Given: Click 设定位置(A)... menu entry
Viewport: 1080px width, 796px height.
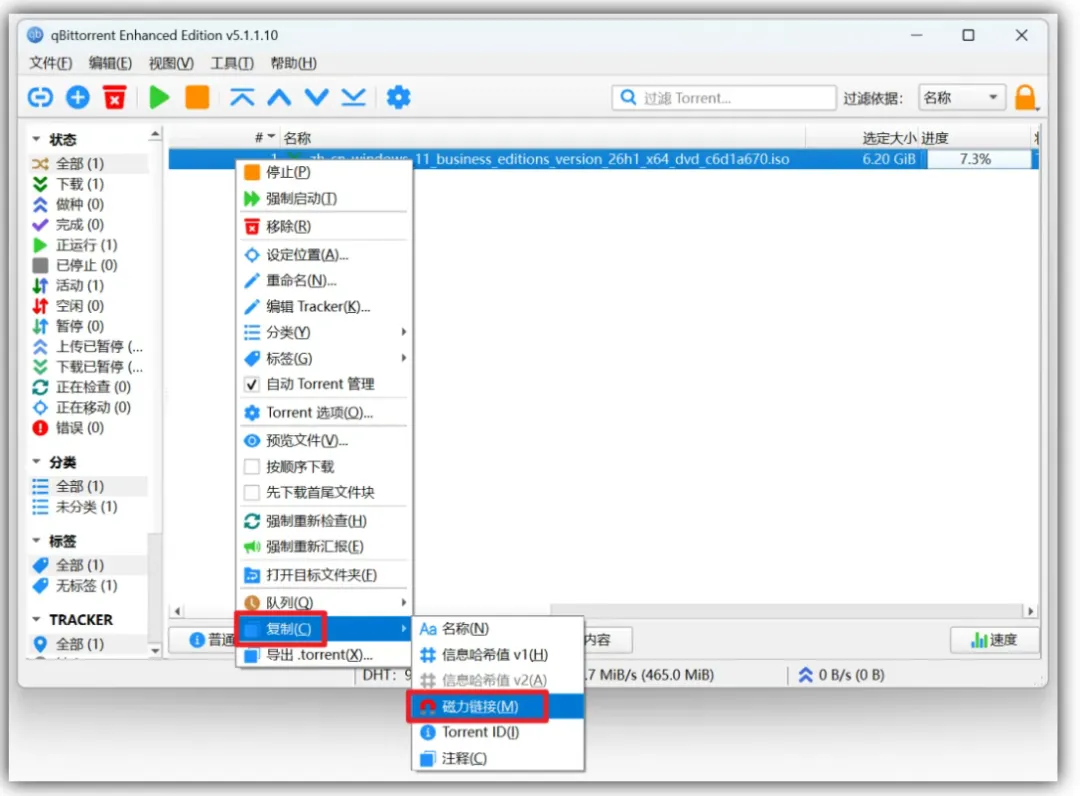Looking at the screenshot, I should (323, 255).
